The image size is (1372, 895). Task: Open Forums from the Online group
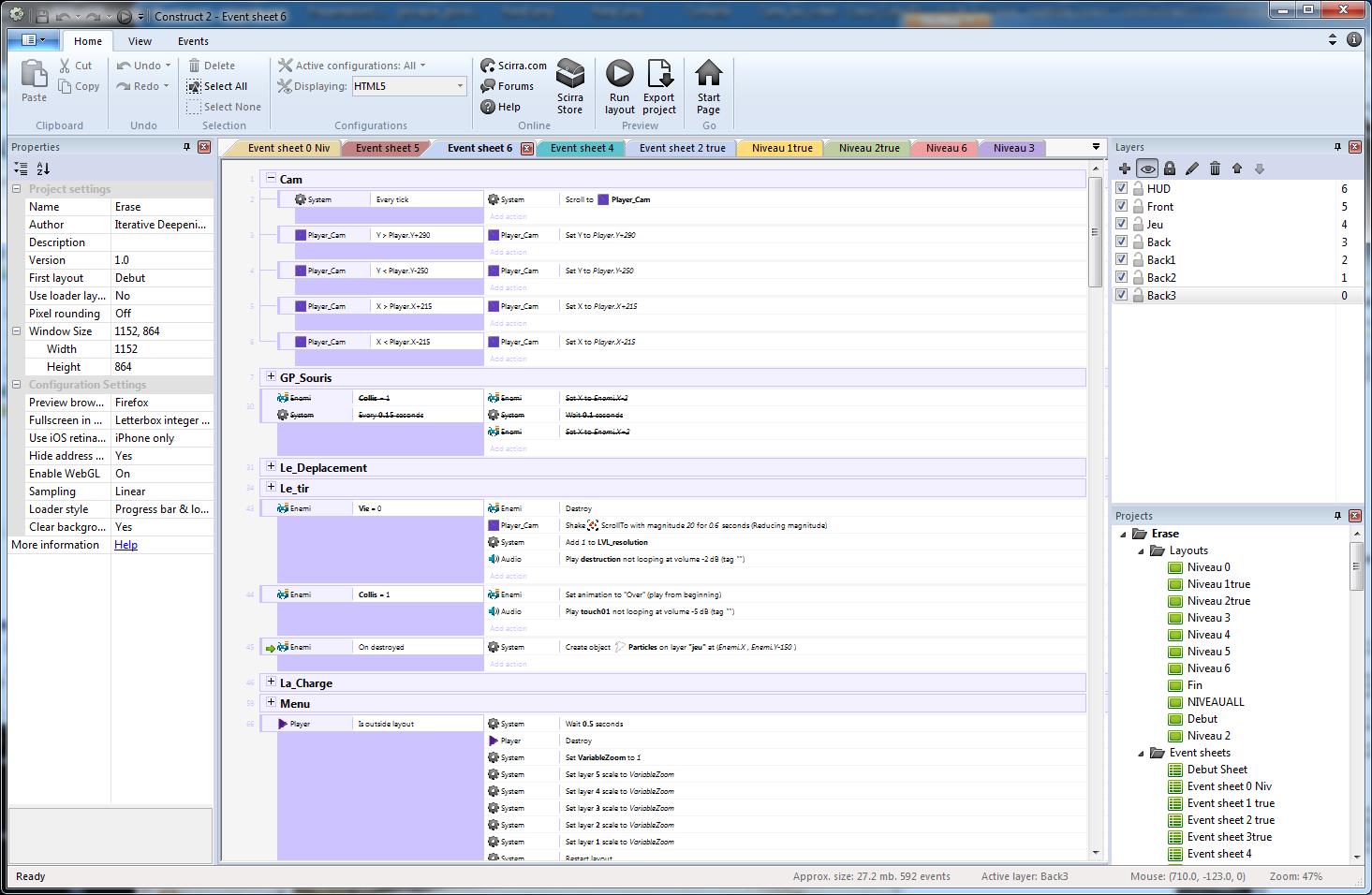coord(508,86)
